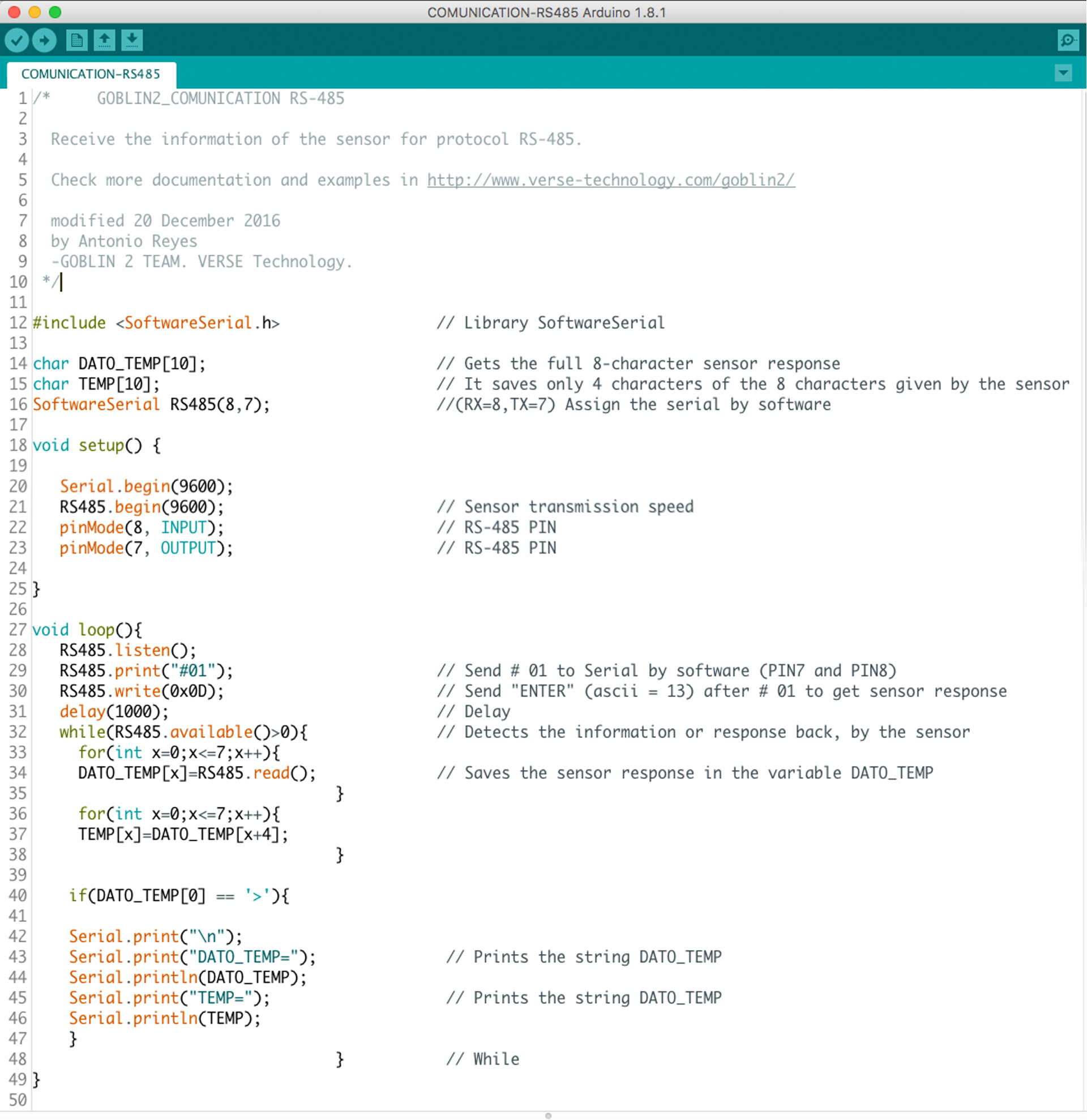Click 'Serial.println(DATO_TEMP);' statement
1087x1120 pixels.
pos(188,978)
